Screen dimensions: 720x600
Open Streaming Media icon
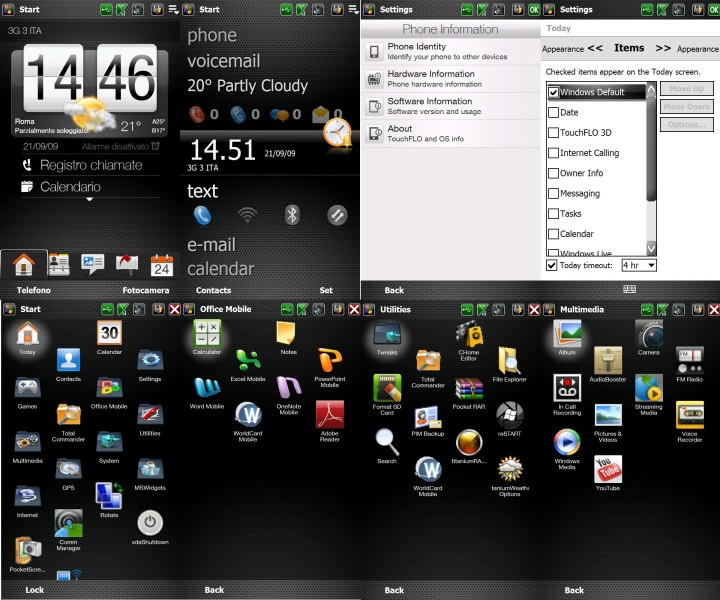pyautogui.click(x=649, y=388)
